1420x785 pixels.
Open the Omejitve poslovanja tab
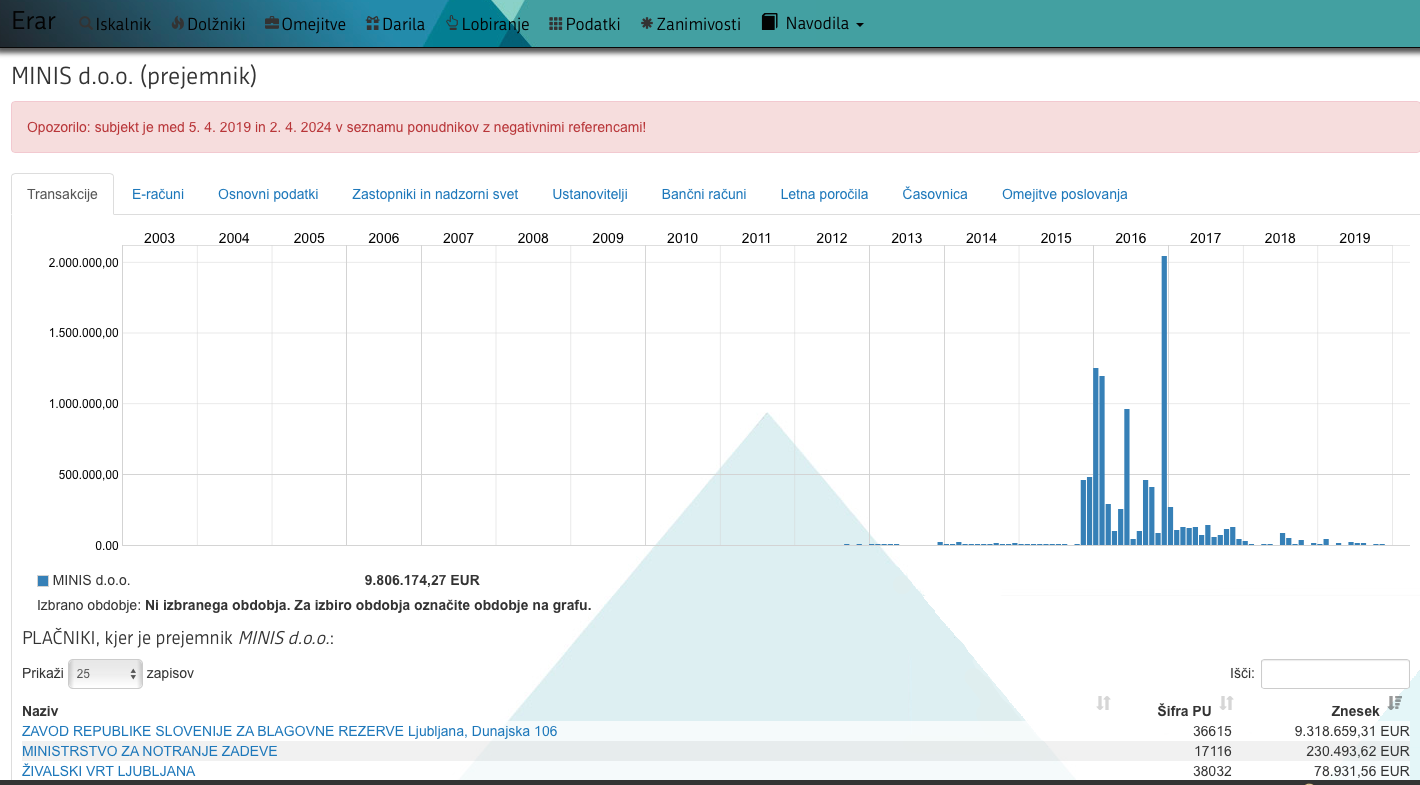(x=1065, y=194)
